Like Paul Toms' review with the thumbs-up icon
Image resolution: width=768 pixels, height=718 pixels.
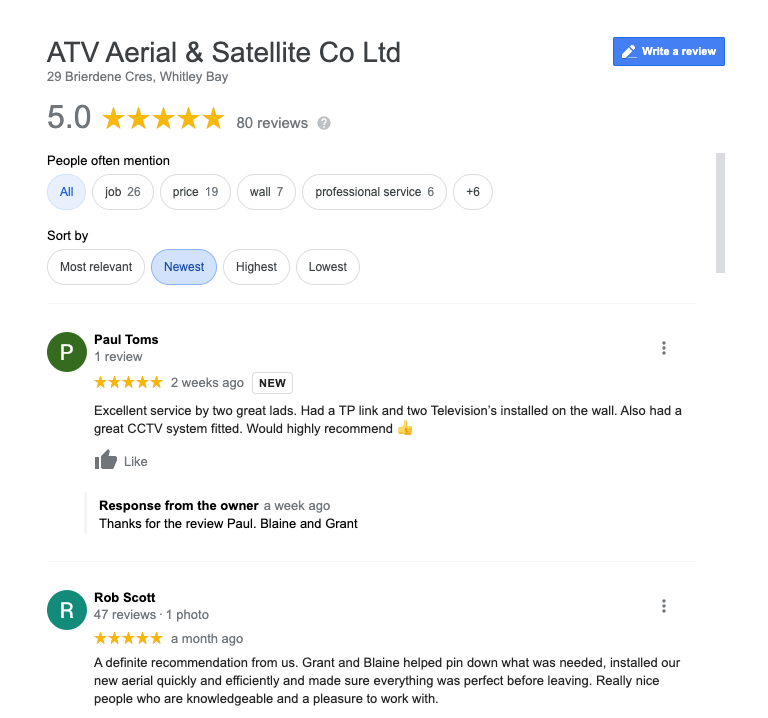106,460
